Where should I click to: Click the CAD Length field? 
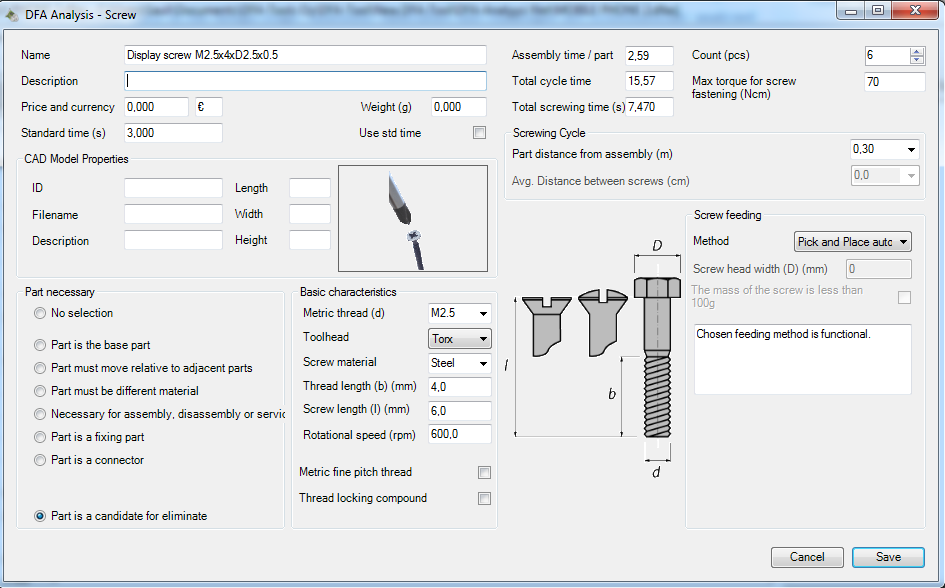coord(310,188)
